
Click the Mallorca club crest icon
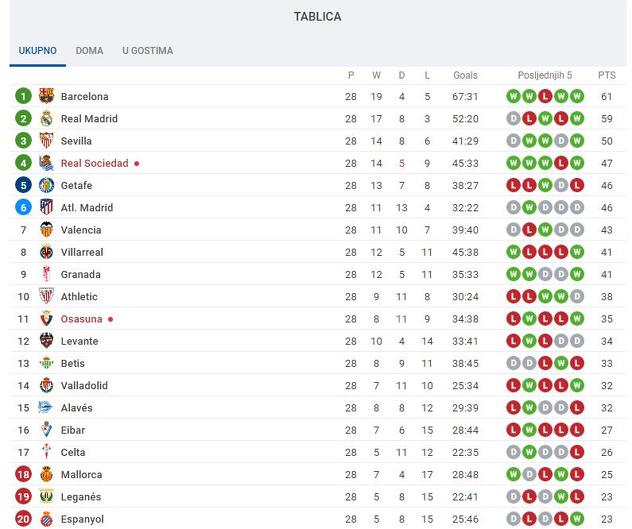coord(46,475)
